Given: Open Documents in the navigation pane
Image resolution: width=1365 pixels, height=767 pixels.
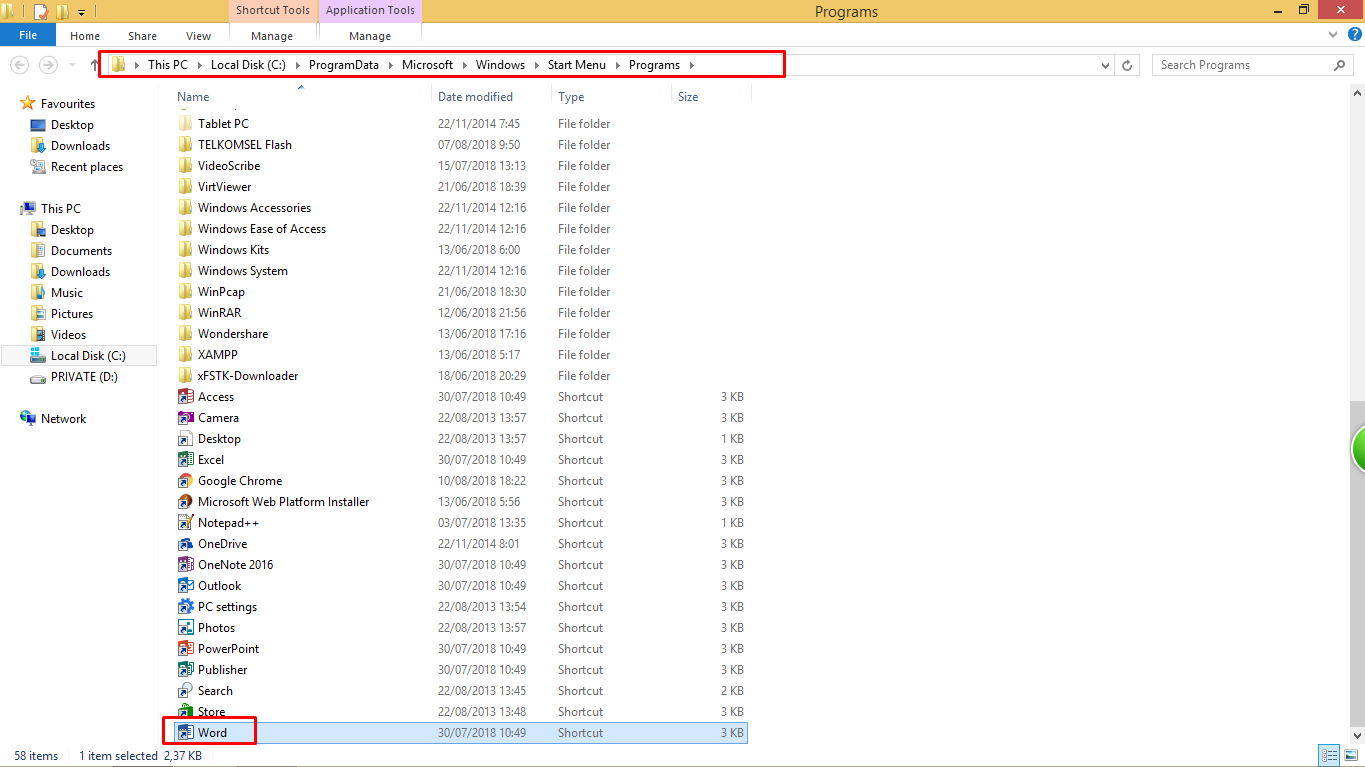Looking at the screenshot, I should 81,251.
